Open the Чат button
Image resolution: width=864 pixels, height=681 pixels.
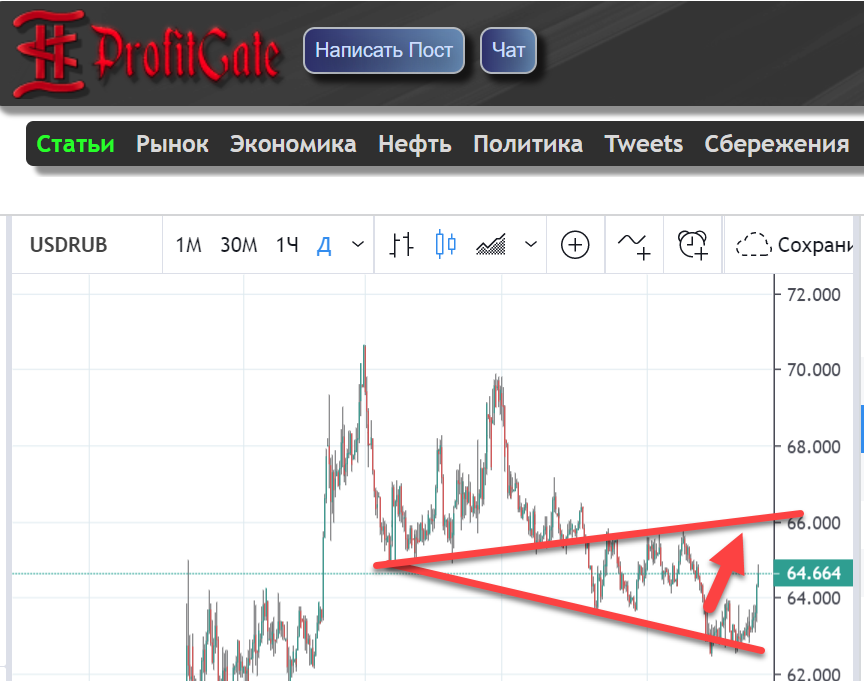coord(508,50)
